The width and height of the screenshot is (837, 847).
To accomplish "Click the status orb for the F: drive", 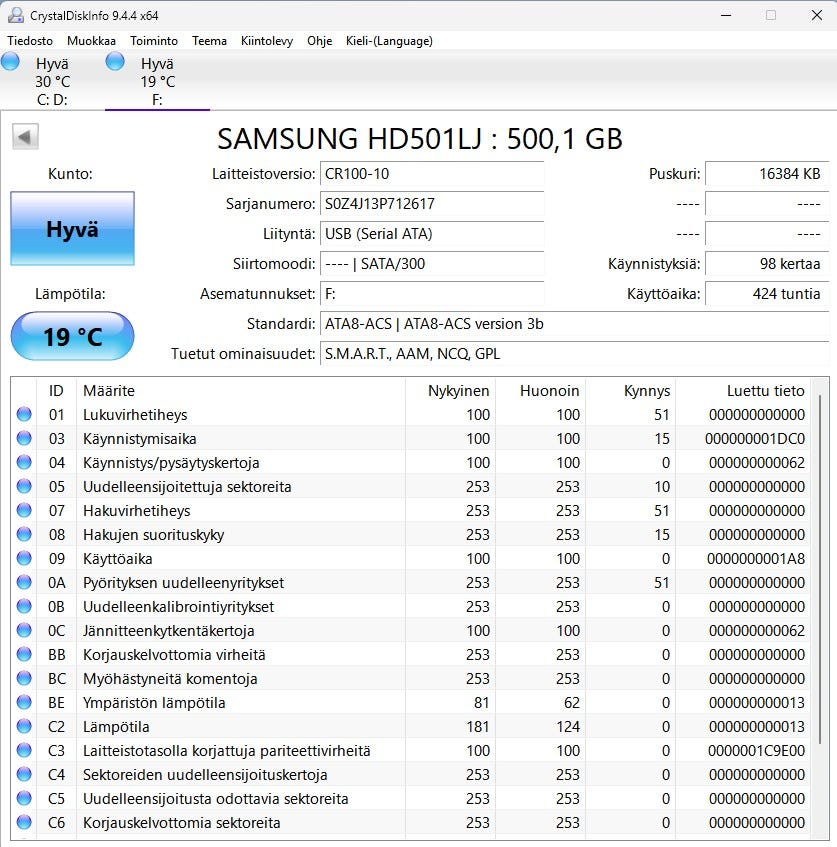I will click(115, 63).
